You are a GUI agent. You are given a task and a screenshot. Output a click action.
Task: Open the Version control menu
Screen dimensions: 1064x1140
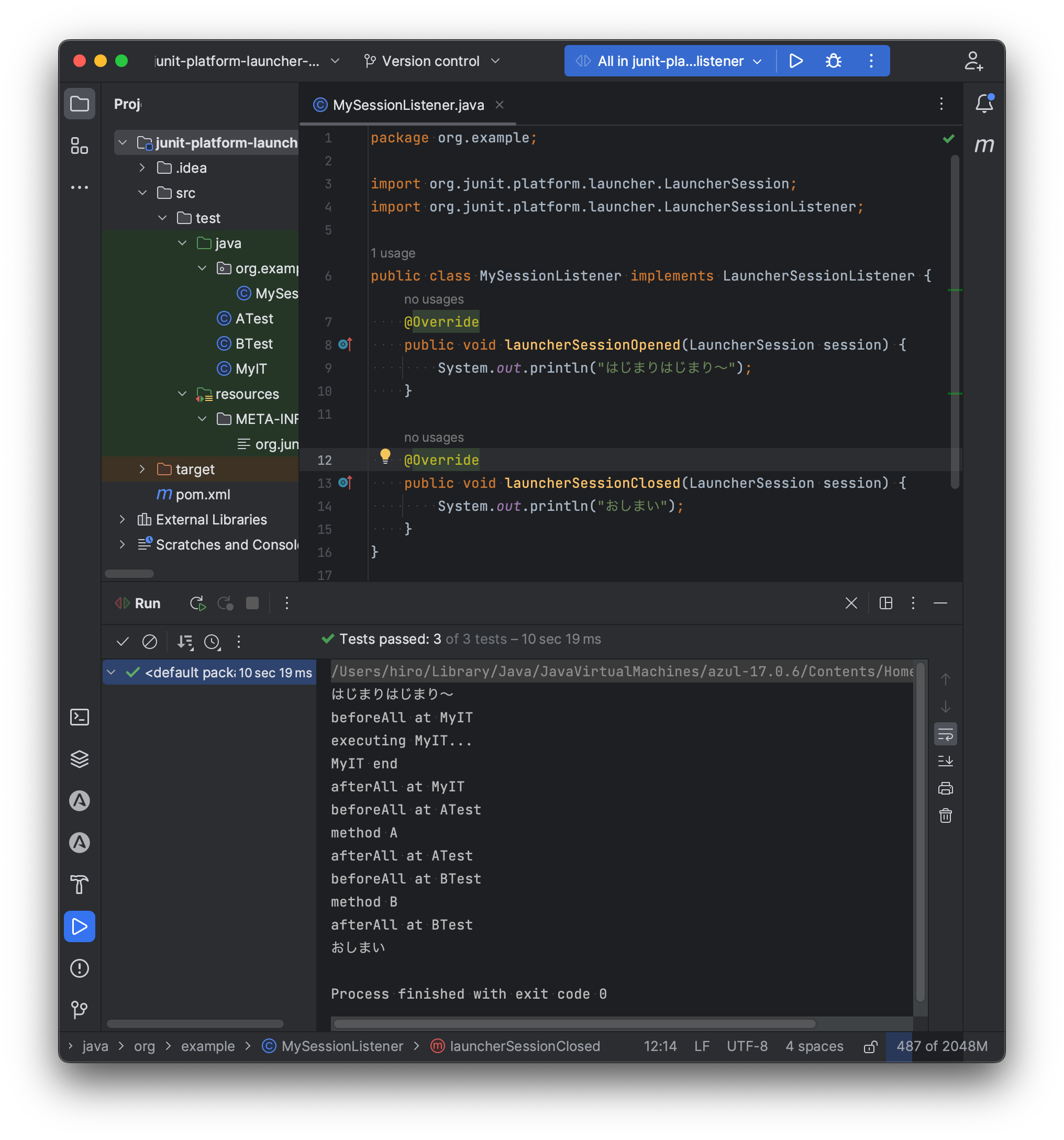[432, 61]
